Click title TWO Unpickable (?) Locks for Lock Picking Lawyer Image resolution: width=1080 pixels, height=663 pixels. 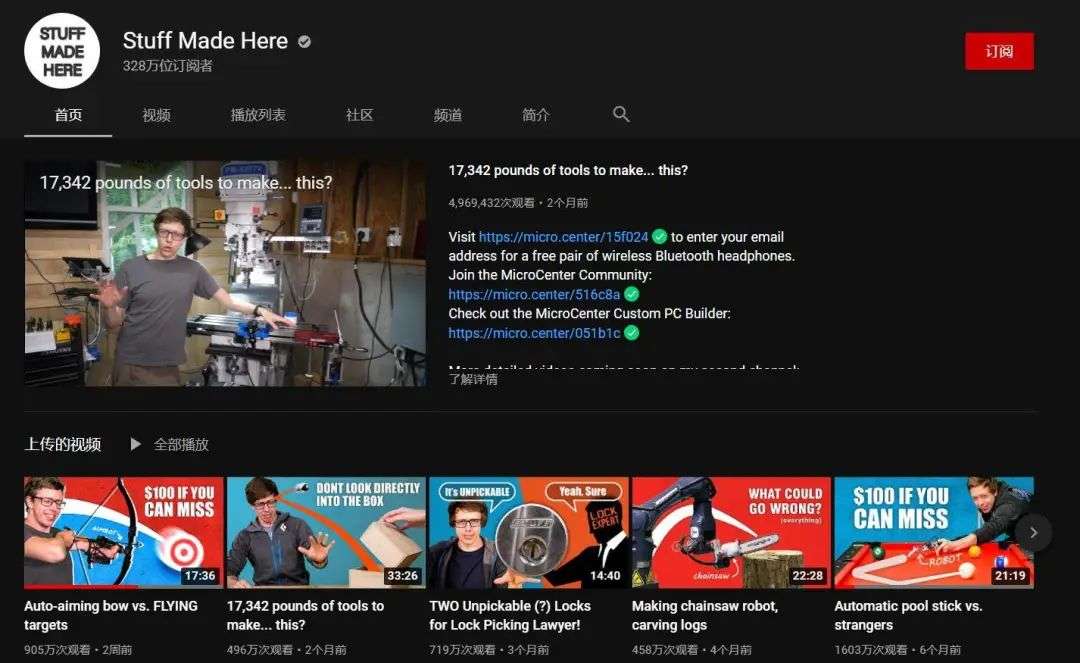pyautogui.click(x=510, y=615)
